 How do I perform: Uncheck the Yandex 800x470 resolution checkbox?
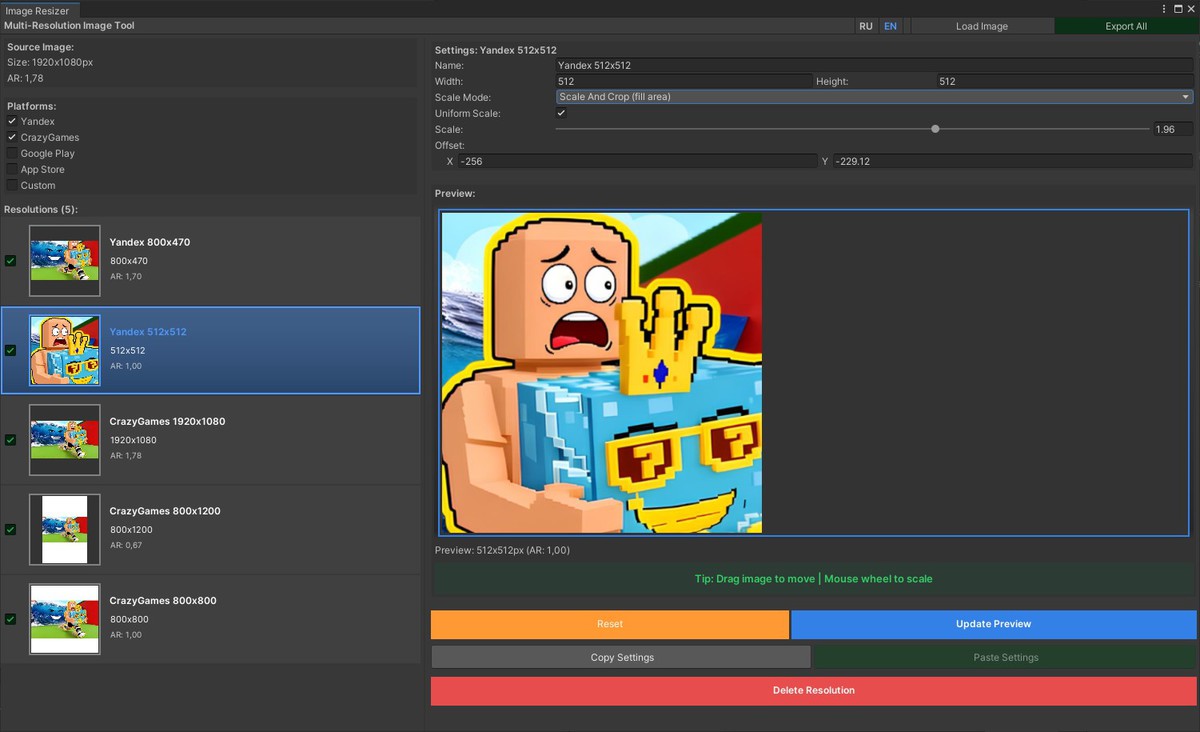[10, 261]
